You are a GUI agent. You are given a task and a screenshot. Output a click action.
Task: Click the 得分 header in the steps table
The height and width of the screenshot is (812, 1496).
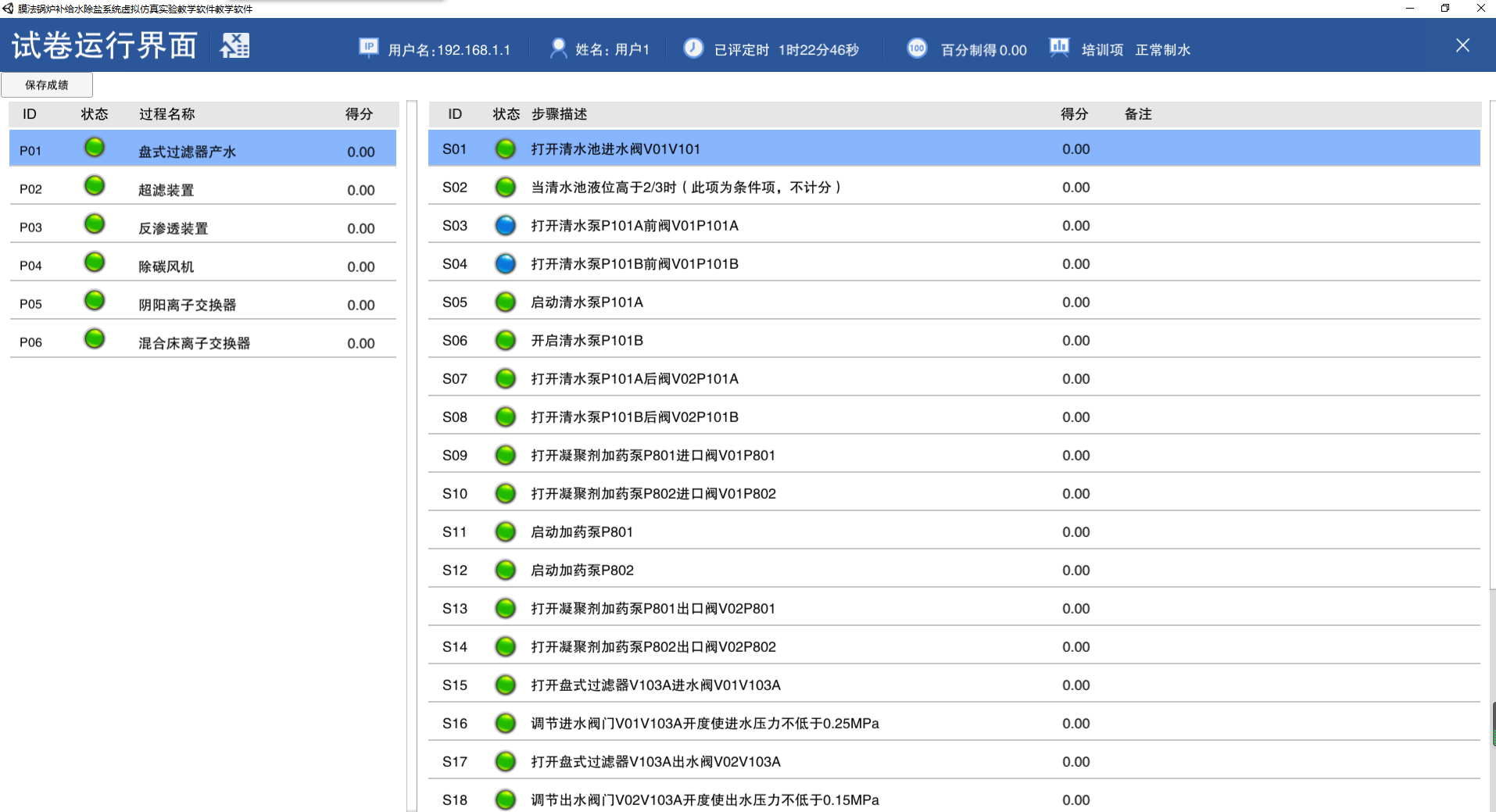coord(1074,114)
